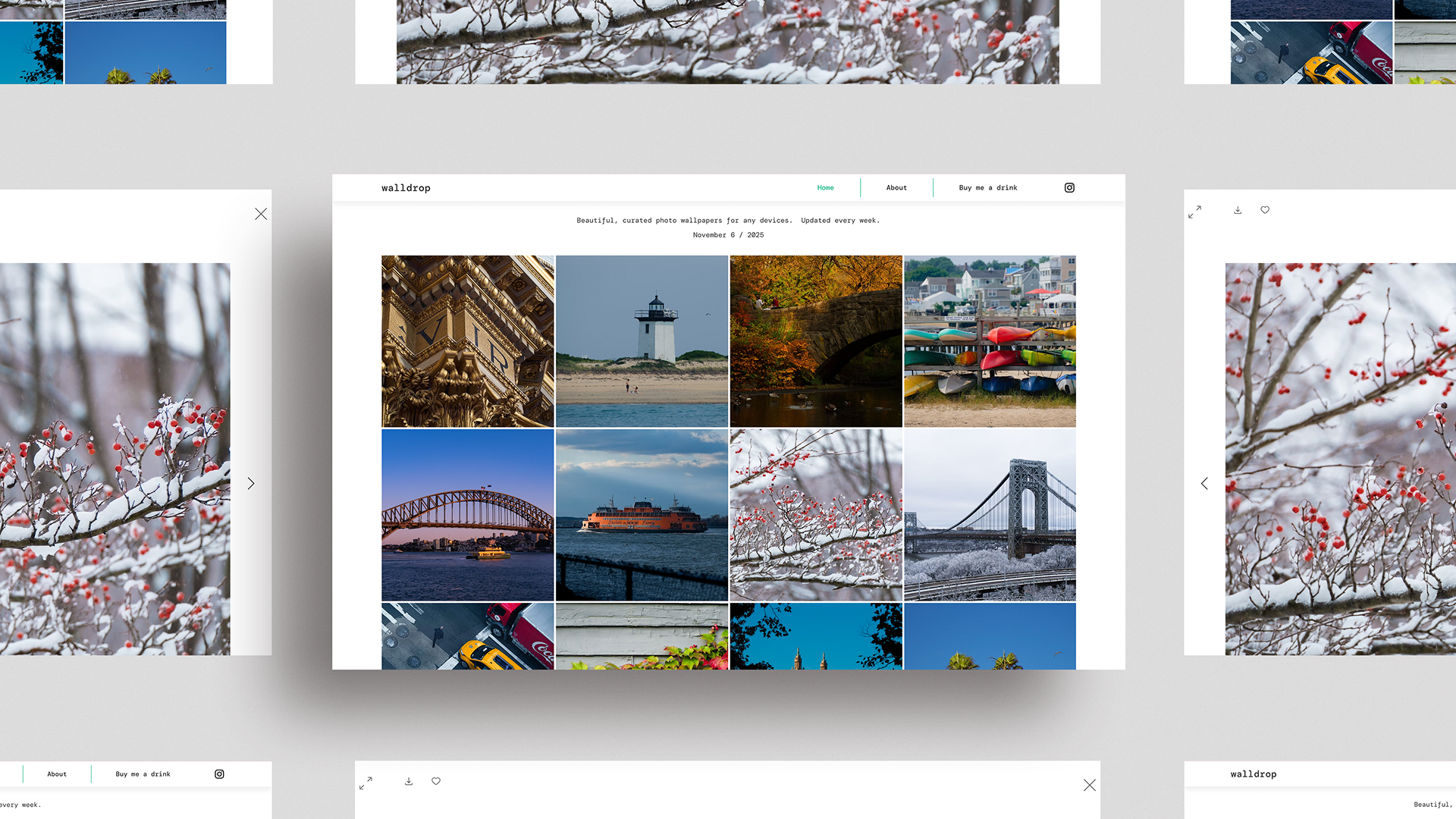Open the white lighthouse beach wallpaper thumbnail
Viewport: 1456px width, 819px height.
[x=642, y=341]
